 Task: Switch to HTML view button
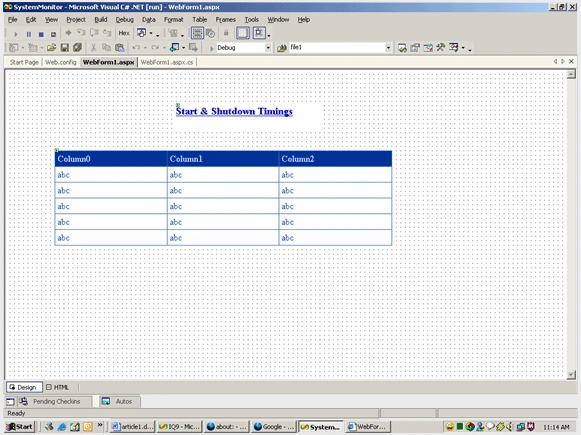click(57, 387)
